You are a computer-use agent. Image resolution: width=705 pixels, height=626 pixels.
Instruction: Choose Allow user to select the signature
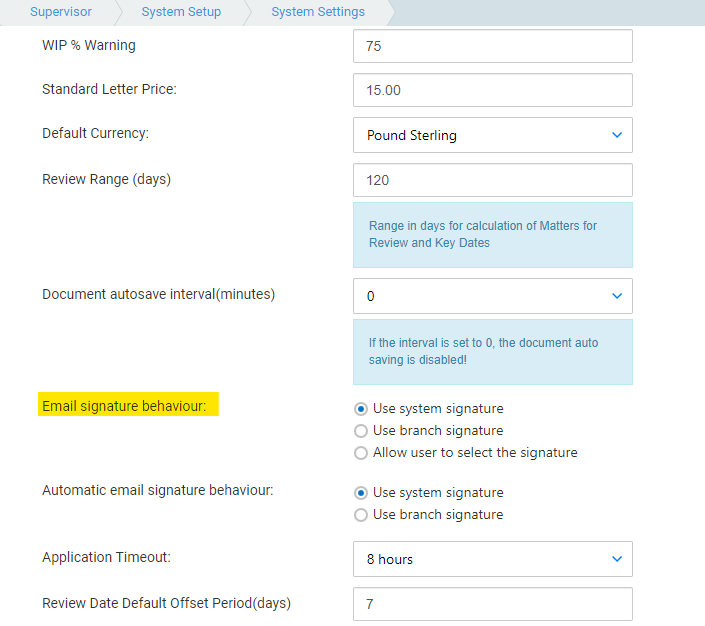tap(361, 453)
